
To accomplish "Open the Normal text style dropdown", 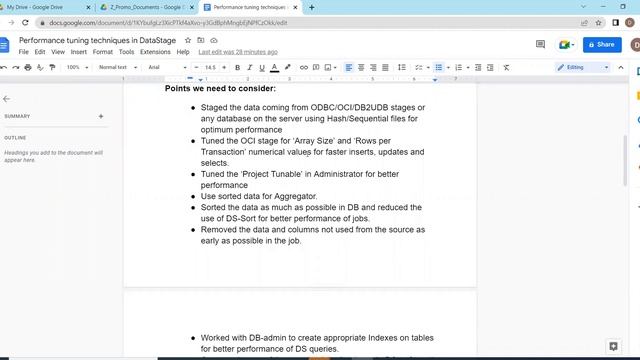I will 118,67.
